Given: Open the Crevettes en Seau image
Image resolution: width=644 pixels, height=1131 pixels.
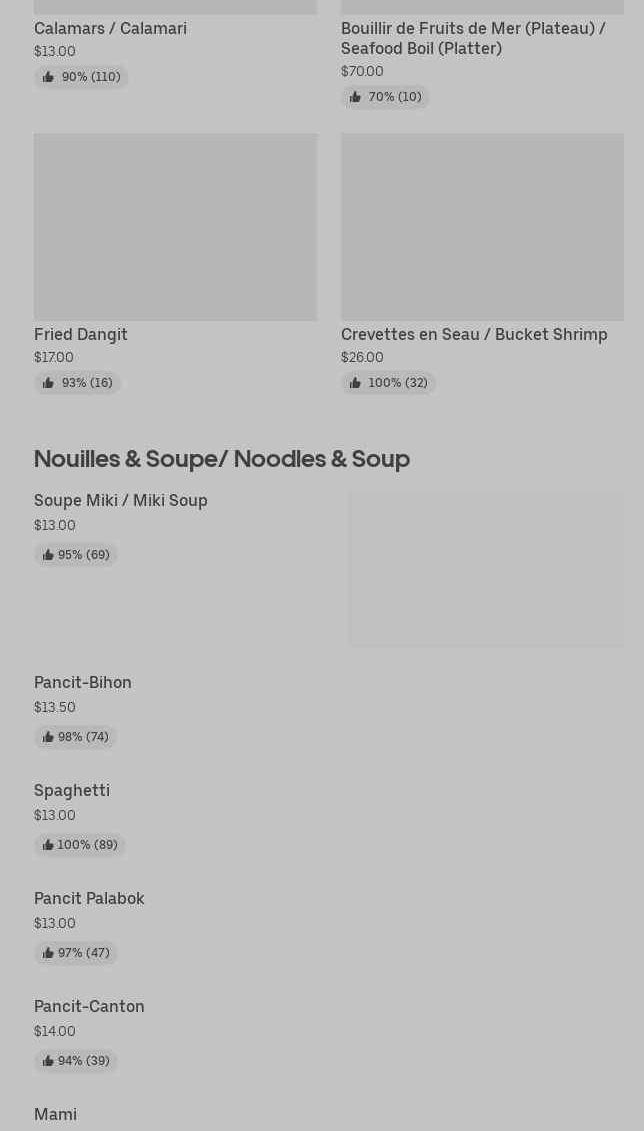Looking at the screenshot, I should click(x=482, y=227).
